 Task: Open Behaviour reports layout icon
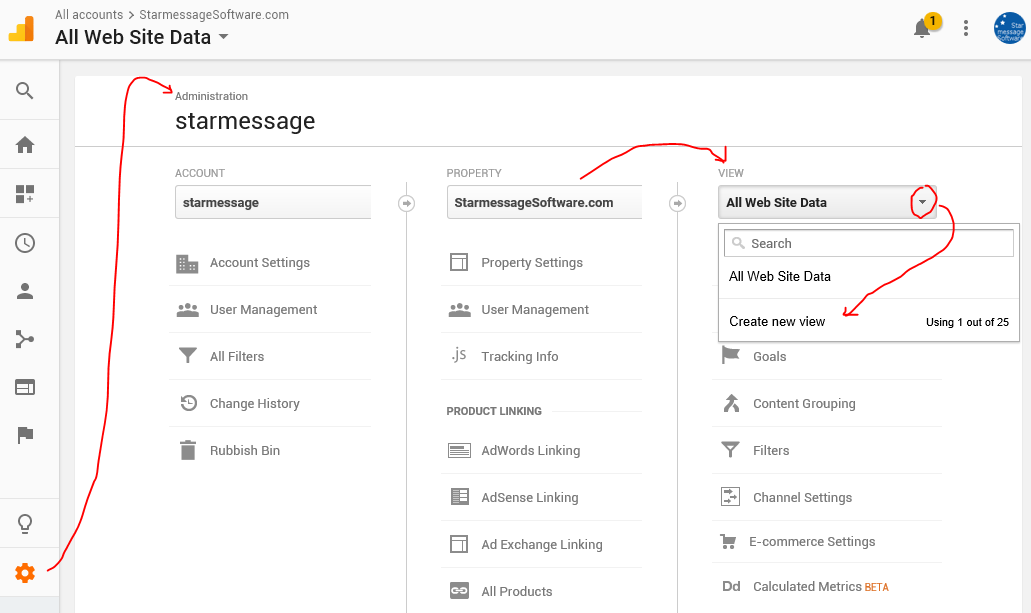pyautogui.click(x=25, y=387)
